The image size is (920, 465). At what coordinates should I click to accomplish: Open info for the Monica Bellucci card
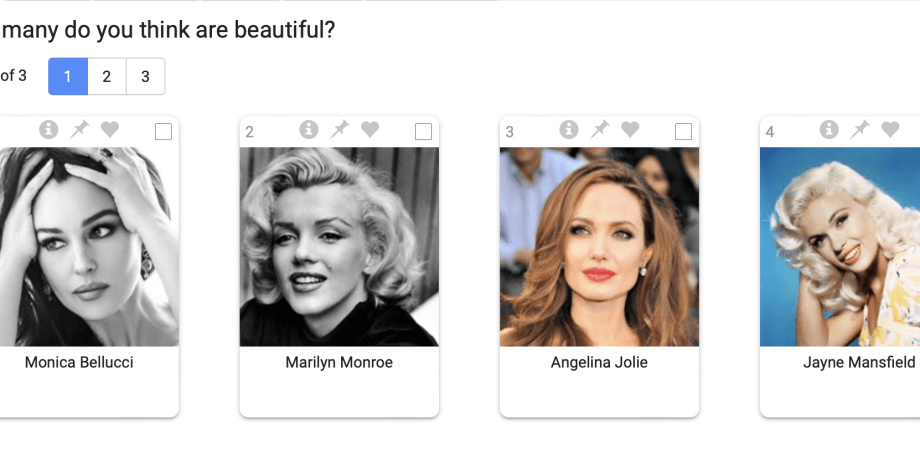tap(49, 129)
